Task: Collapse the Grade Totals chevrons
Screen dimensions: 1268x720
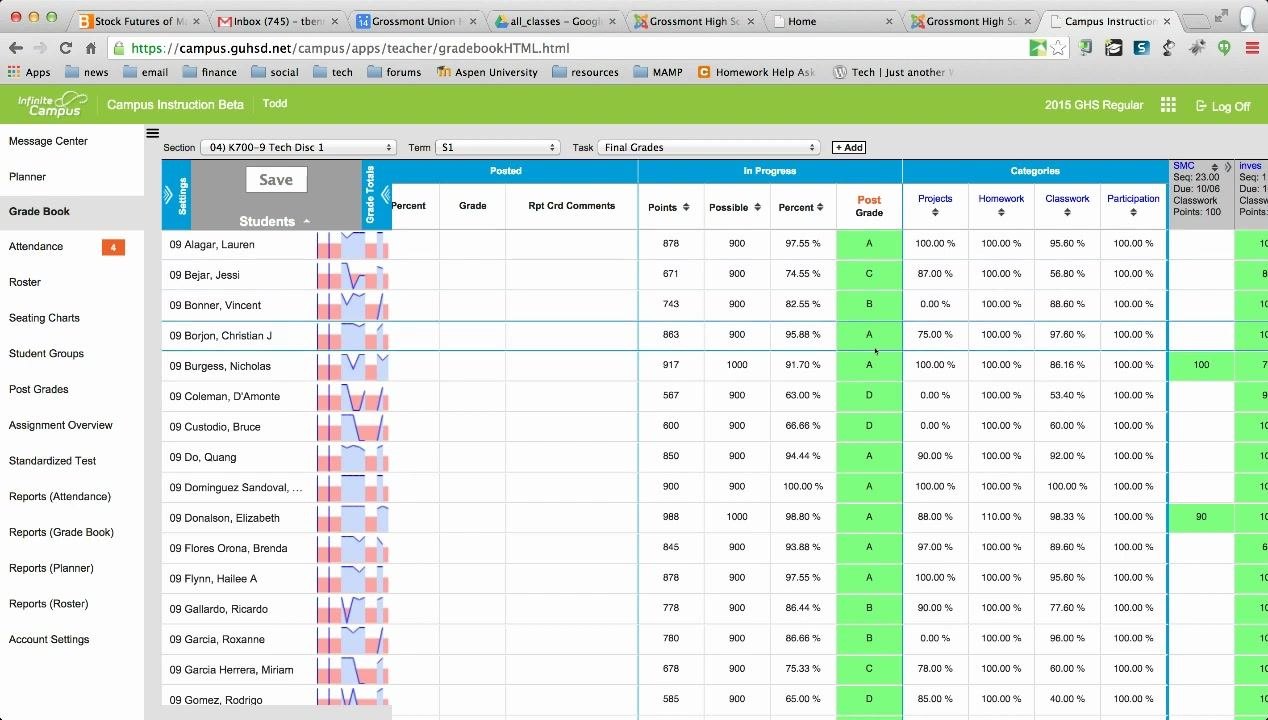Action: [385, 195]
